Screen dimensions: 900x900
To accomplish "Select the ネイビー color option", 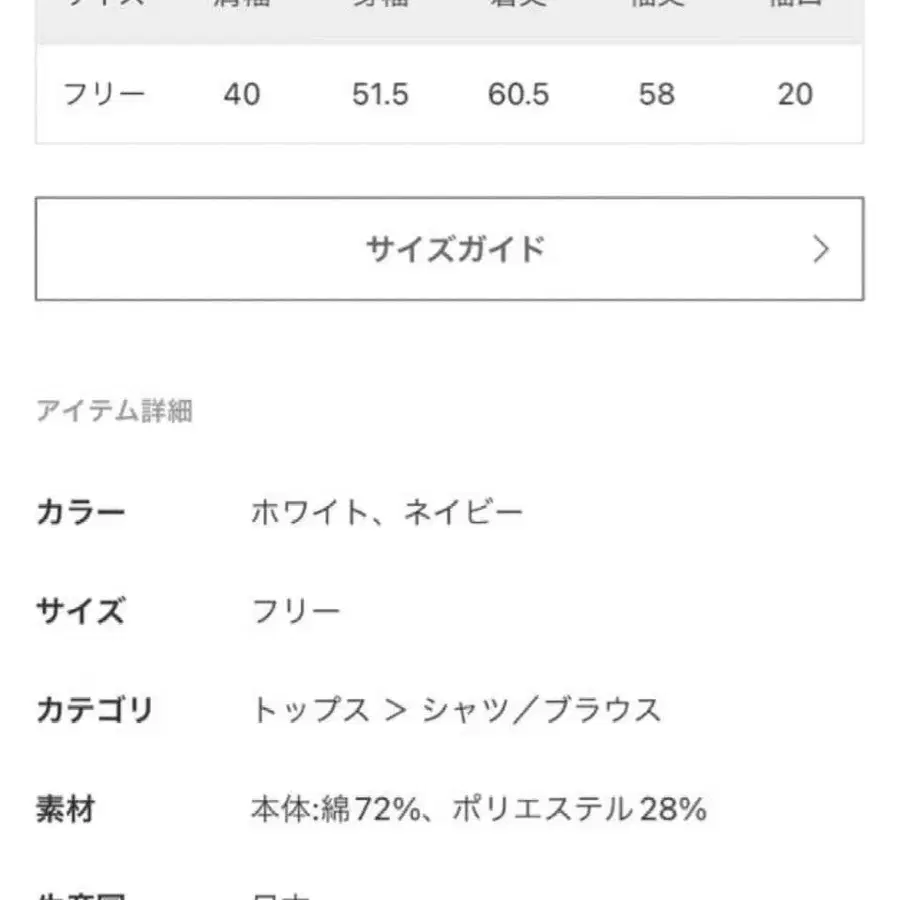I will coord(465,510).
